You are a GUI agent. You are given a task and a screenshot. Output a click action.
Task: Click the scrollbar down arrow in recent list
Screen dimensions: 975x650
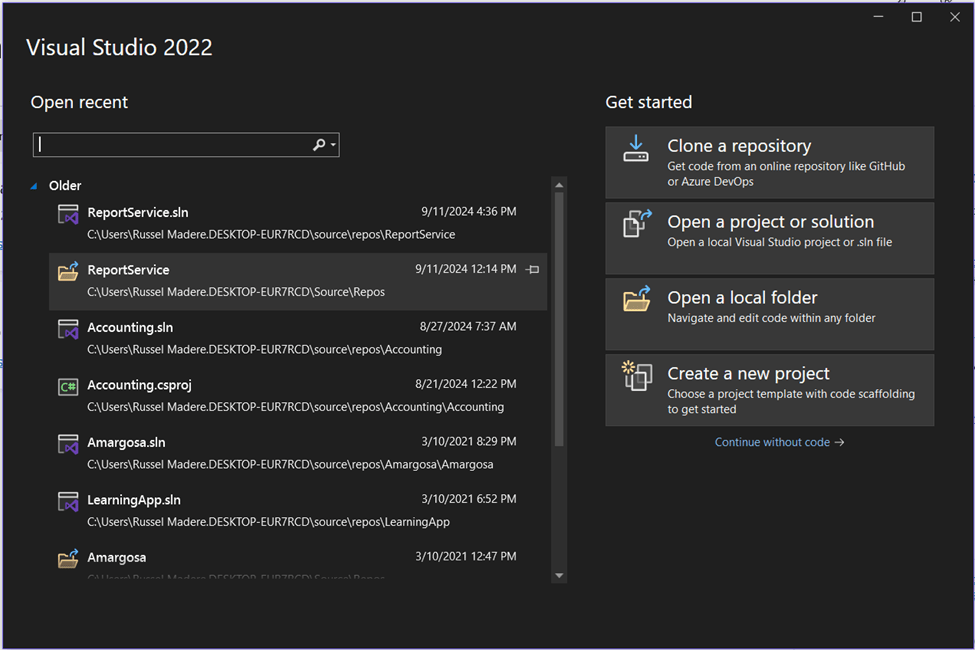[559, 575]
